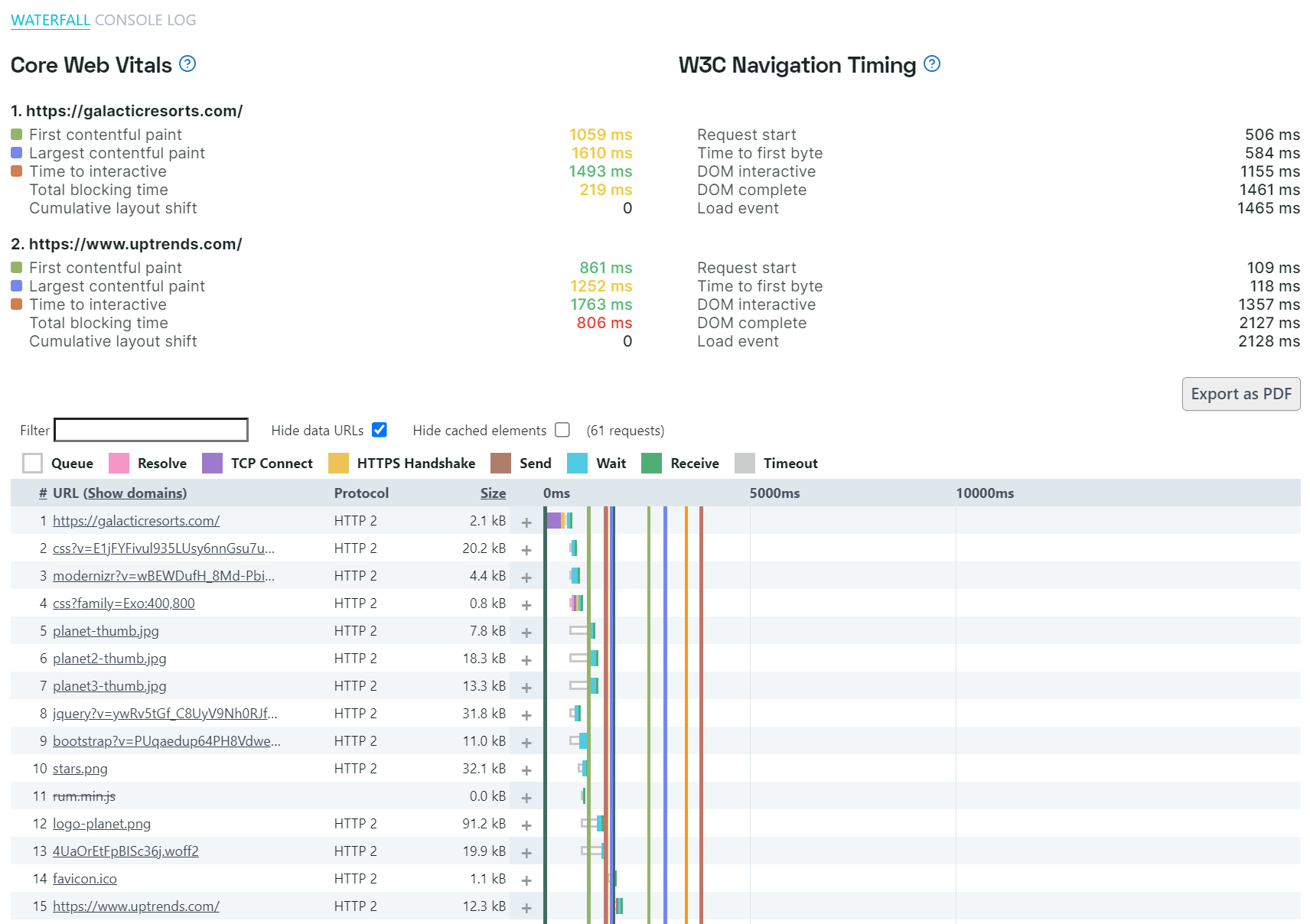Enable the Hide cached elements checkbox
The image size is (1310, 924).
[x=562, y=430]
